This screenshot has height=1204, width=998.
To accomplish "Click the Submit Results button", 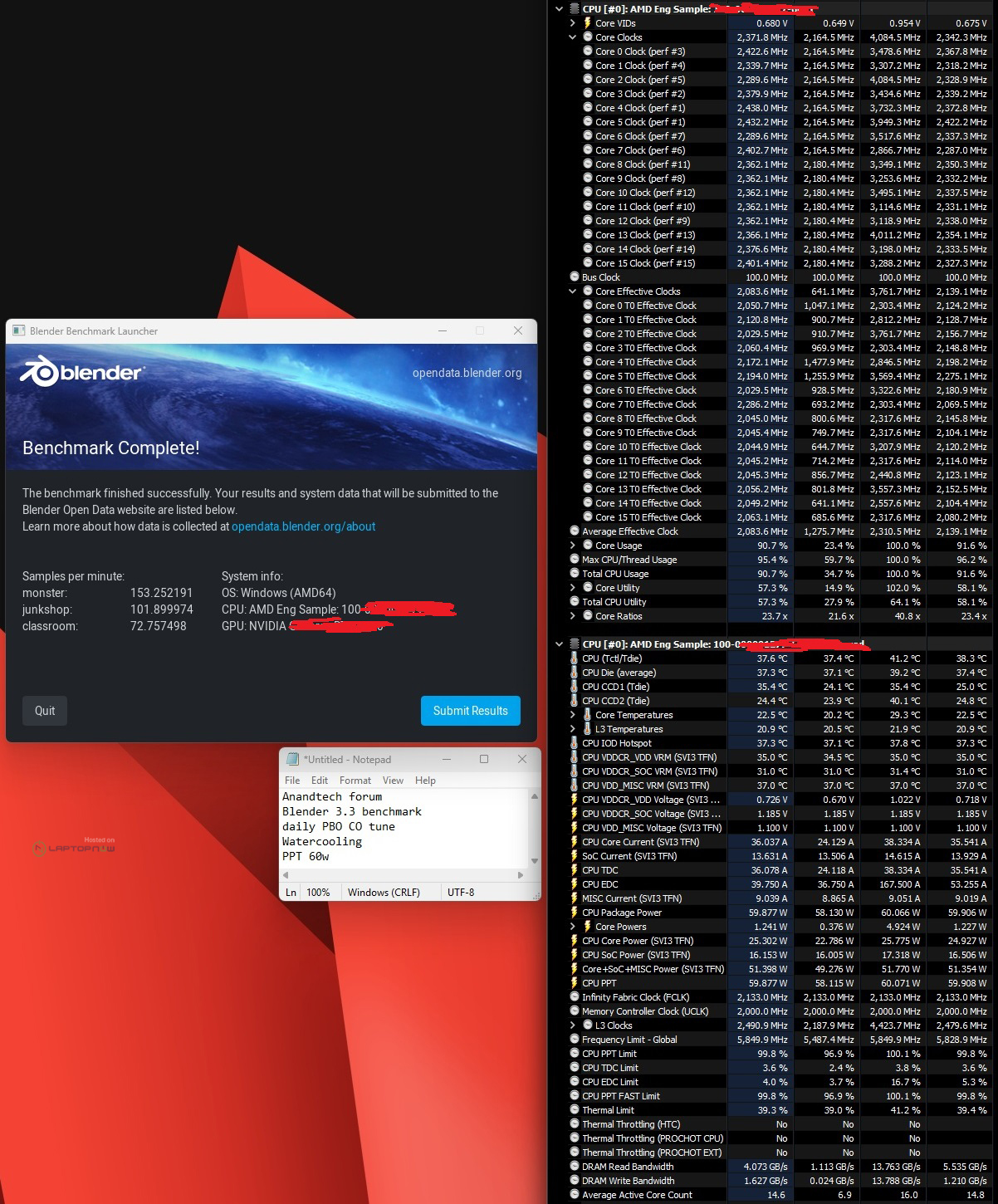I will tap(470, 711).
